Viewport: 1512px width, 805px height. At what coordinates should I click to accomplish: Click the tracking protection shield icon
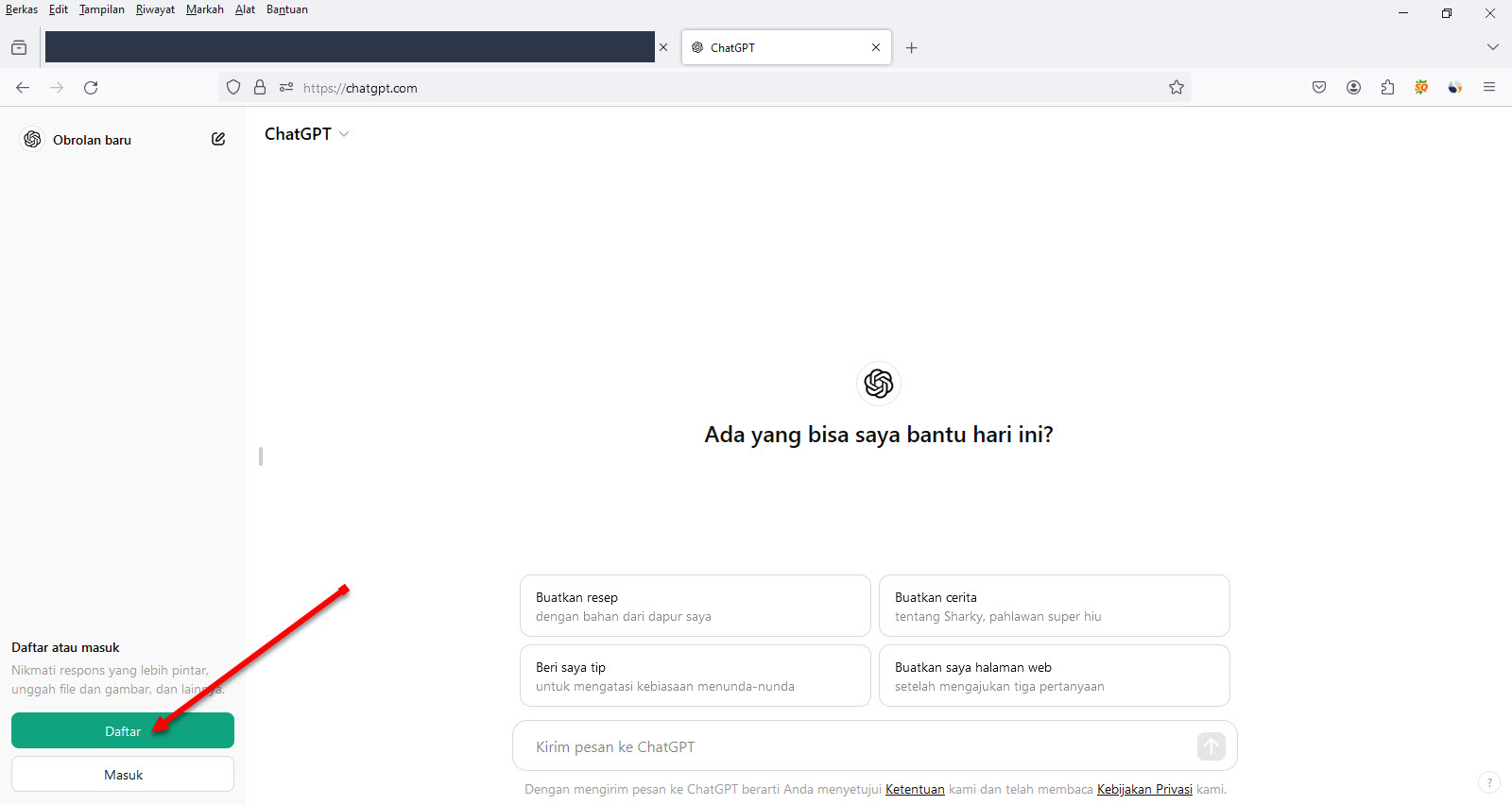coord(233,87)
